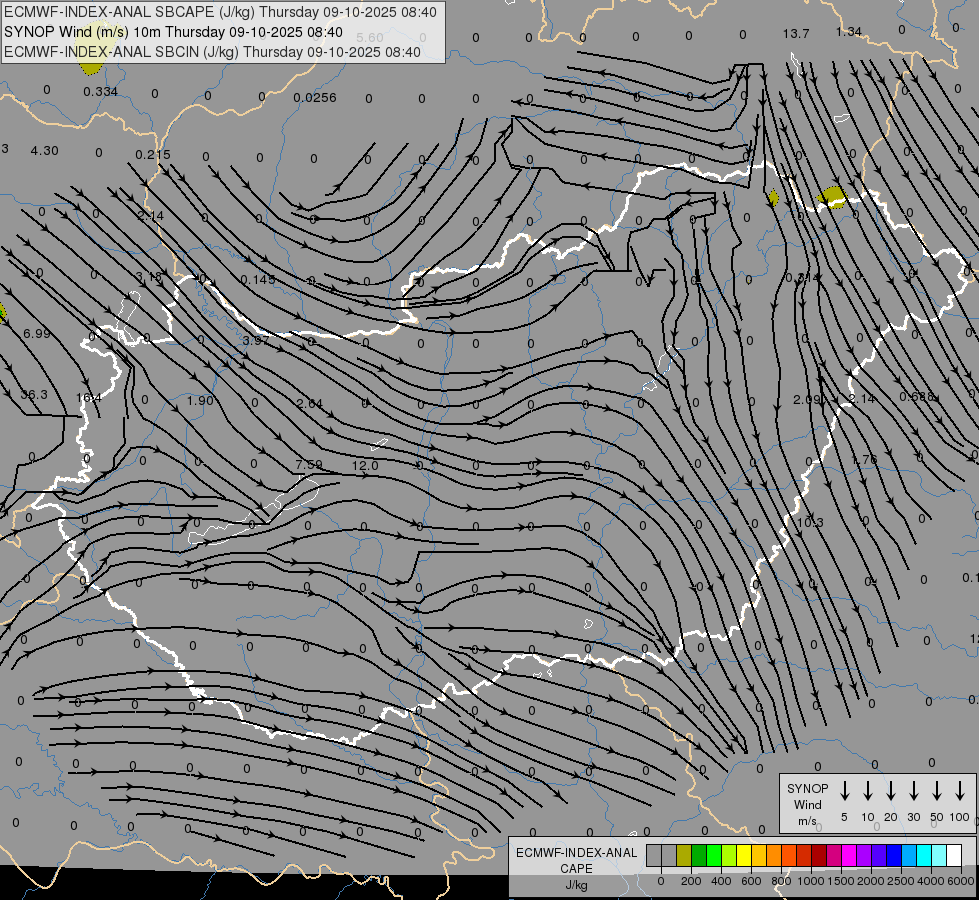Click the 0.215 CAPE value on the map
Screen dimensions: 979x900
153,154
